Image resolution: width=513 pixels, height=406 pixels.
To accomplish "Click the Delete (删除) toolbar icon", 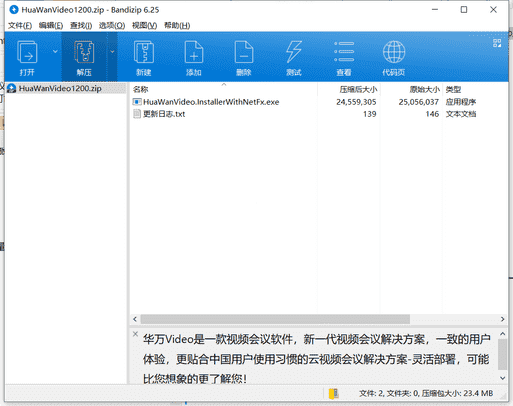I will point(244,52).
